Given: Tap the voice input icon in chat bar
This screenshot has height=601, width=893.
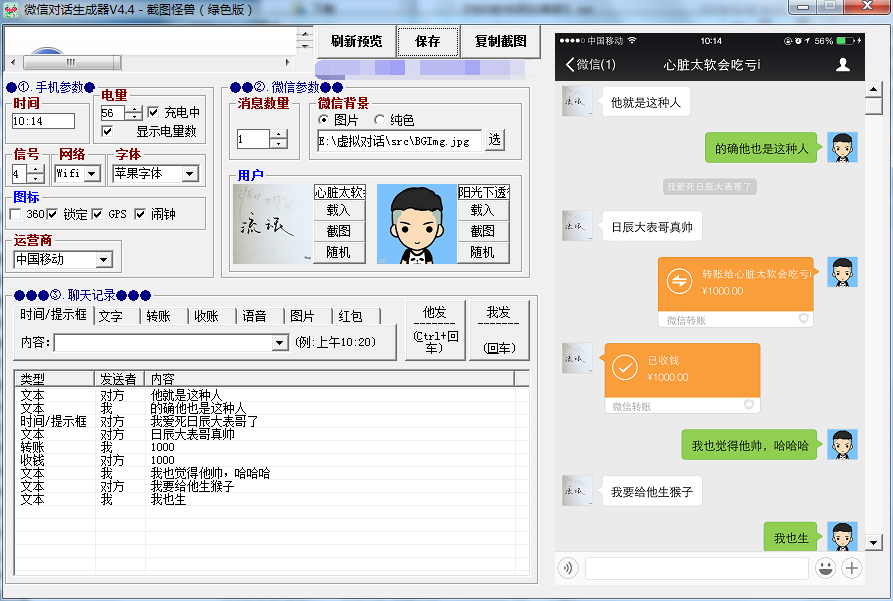Looking at the screenshot, I should pyautogui.click(x=568, y=568).
